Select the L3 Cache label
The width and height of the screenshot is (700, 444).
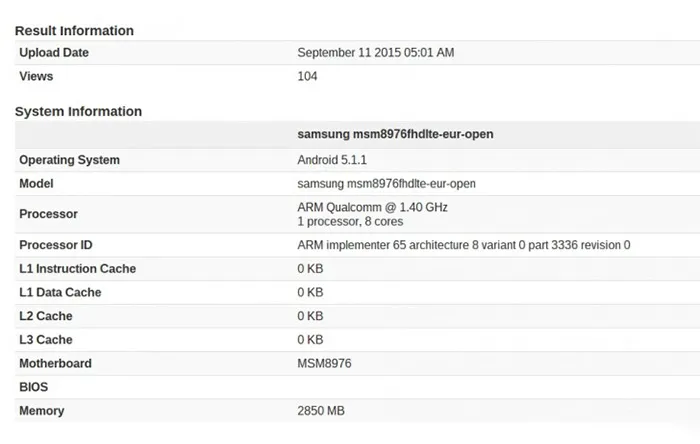pos(46,340)
